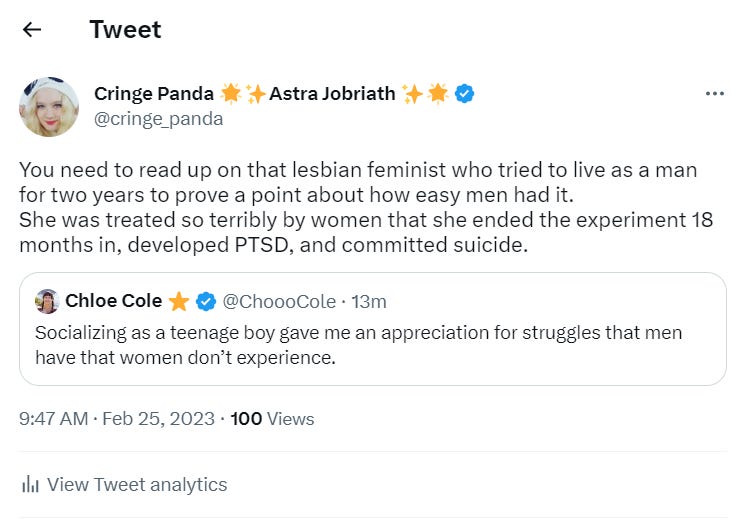Image resolution: width=739 pixels, height=523 pixels.
Task: Click the back arrow icon
Action: coord(32,29)
